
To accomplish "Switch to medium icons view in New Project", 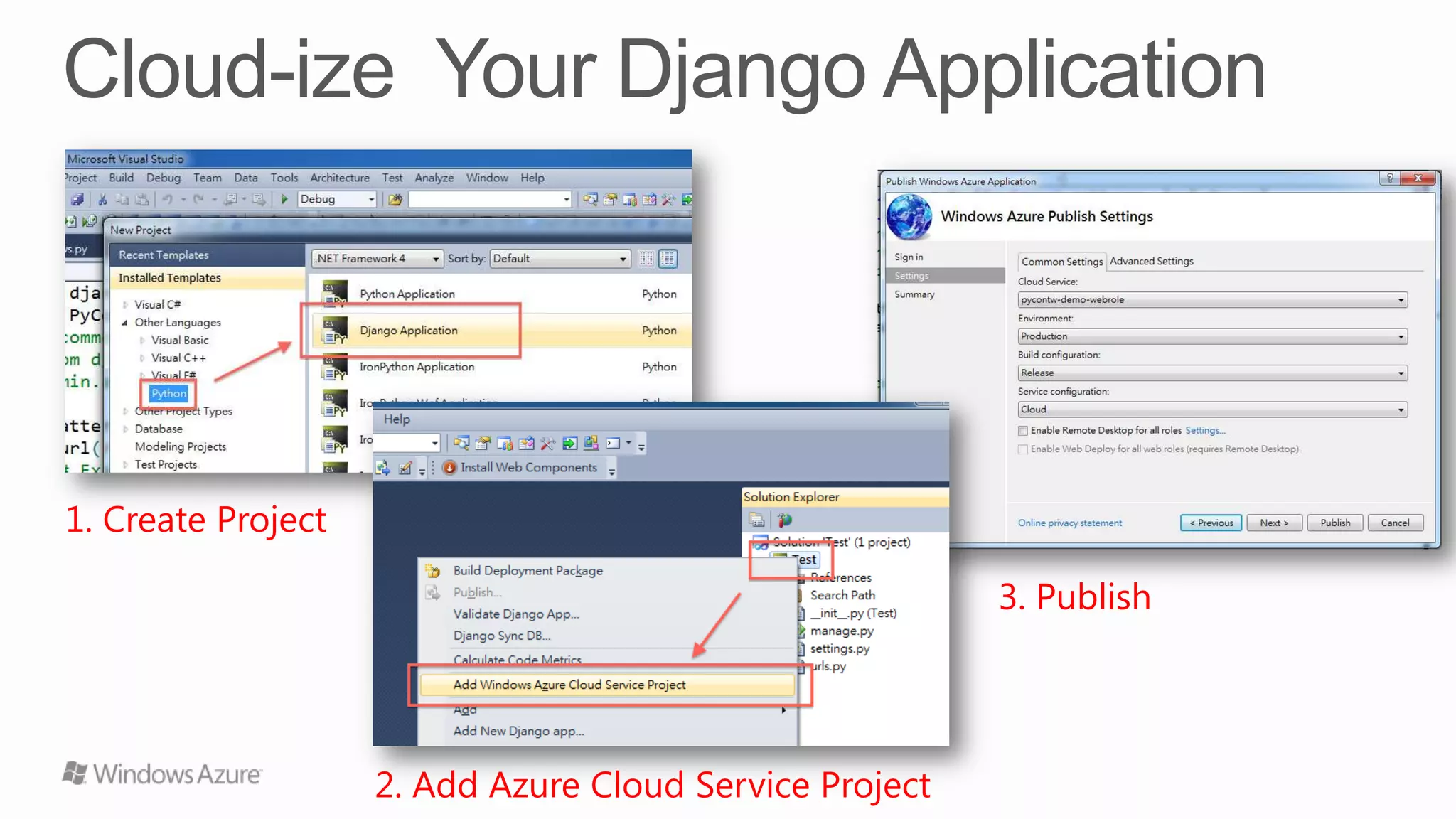I will (668, 259).
